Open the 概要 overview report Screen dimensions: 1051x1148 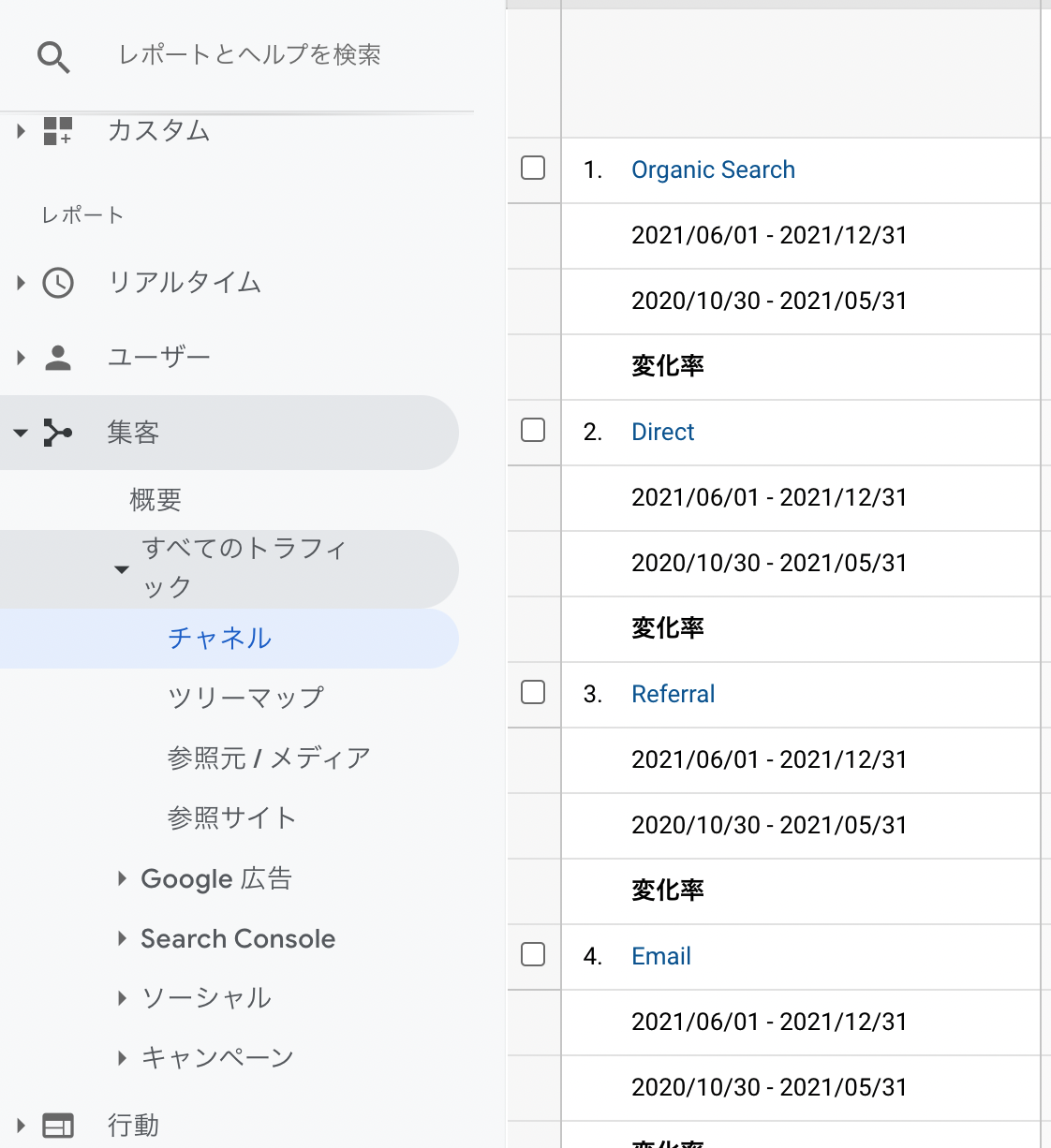pos(155,500)
